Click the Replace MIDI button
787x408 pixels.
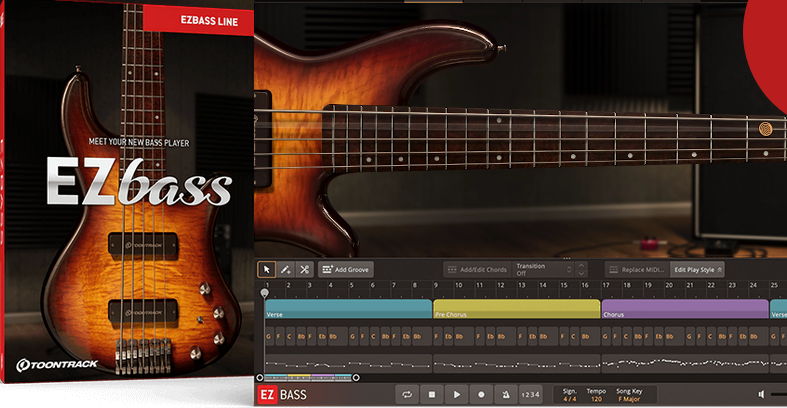coord(637,269)
